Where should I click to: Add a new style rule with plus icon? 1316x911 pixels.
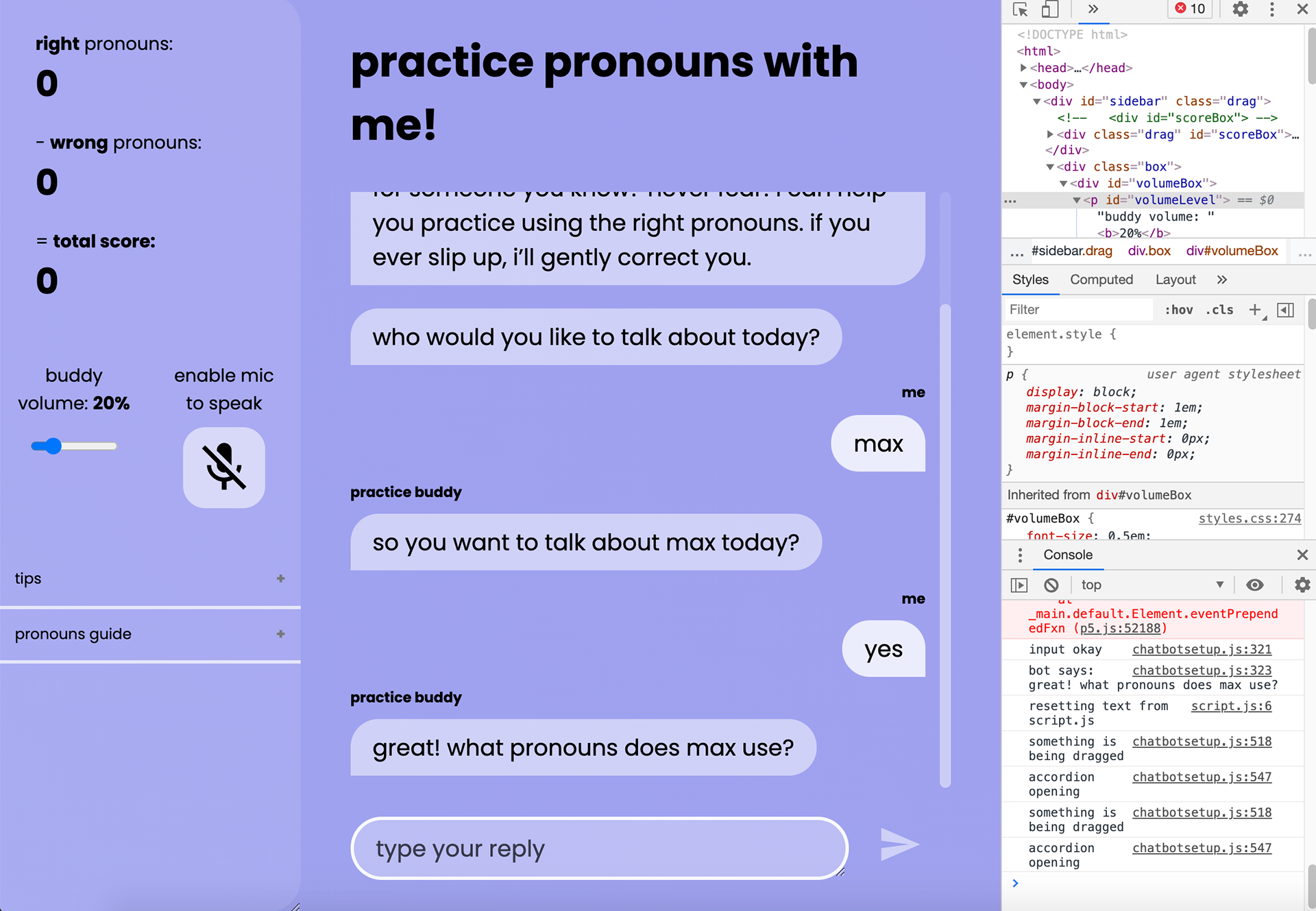coord(1255,310)
